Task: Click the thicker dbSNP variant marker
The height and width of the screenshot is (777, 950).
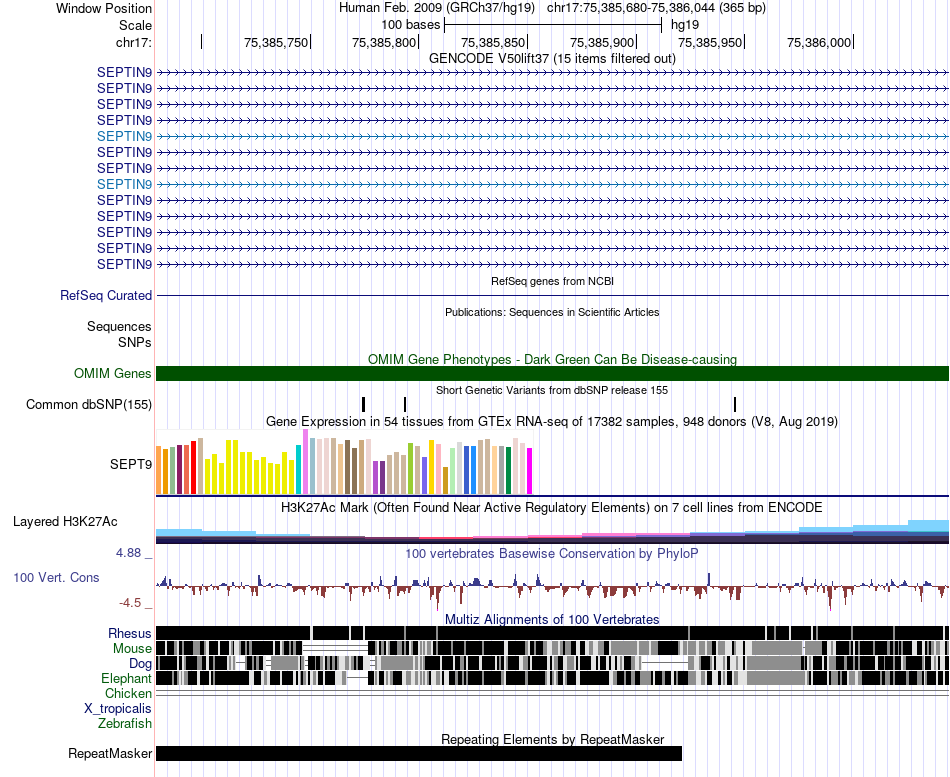Action: [x=364, y=404]
